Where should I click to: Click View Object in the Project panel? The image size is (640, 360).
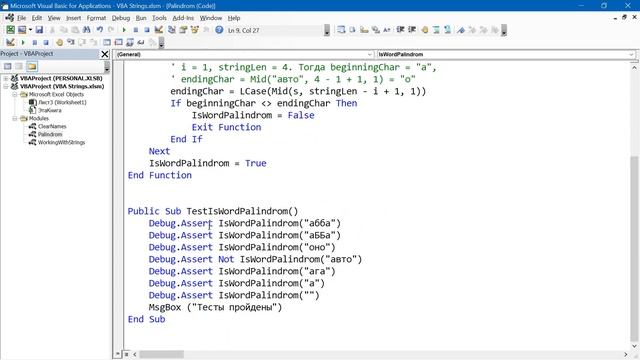pyautogui.click(x=19, y=66)
